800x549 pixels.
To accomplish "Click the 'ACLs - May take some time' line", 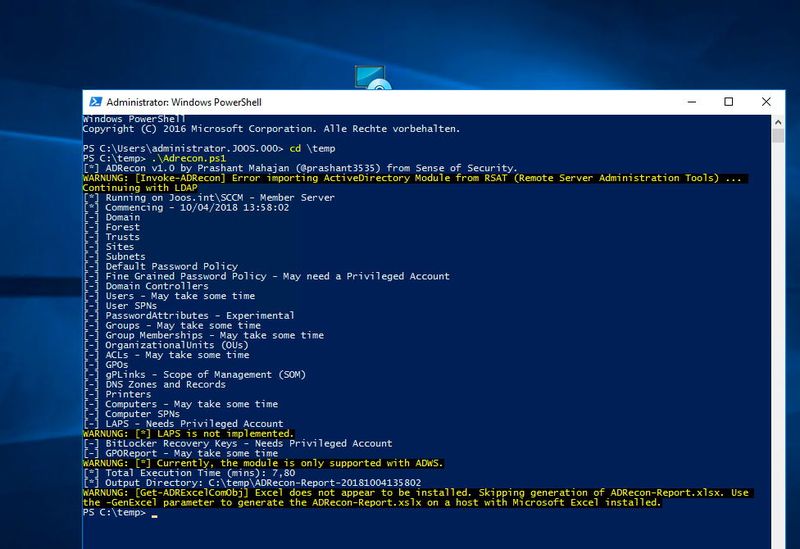I will coord(166,355).
